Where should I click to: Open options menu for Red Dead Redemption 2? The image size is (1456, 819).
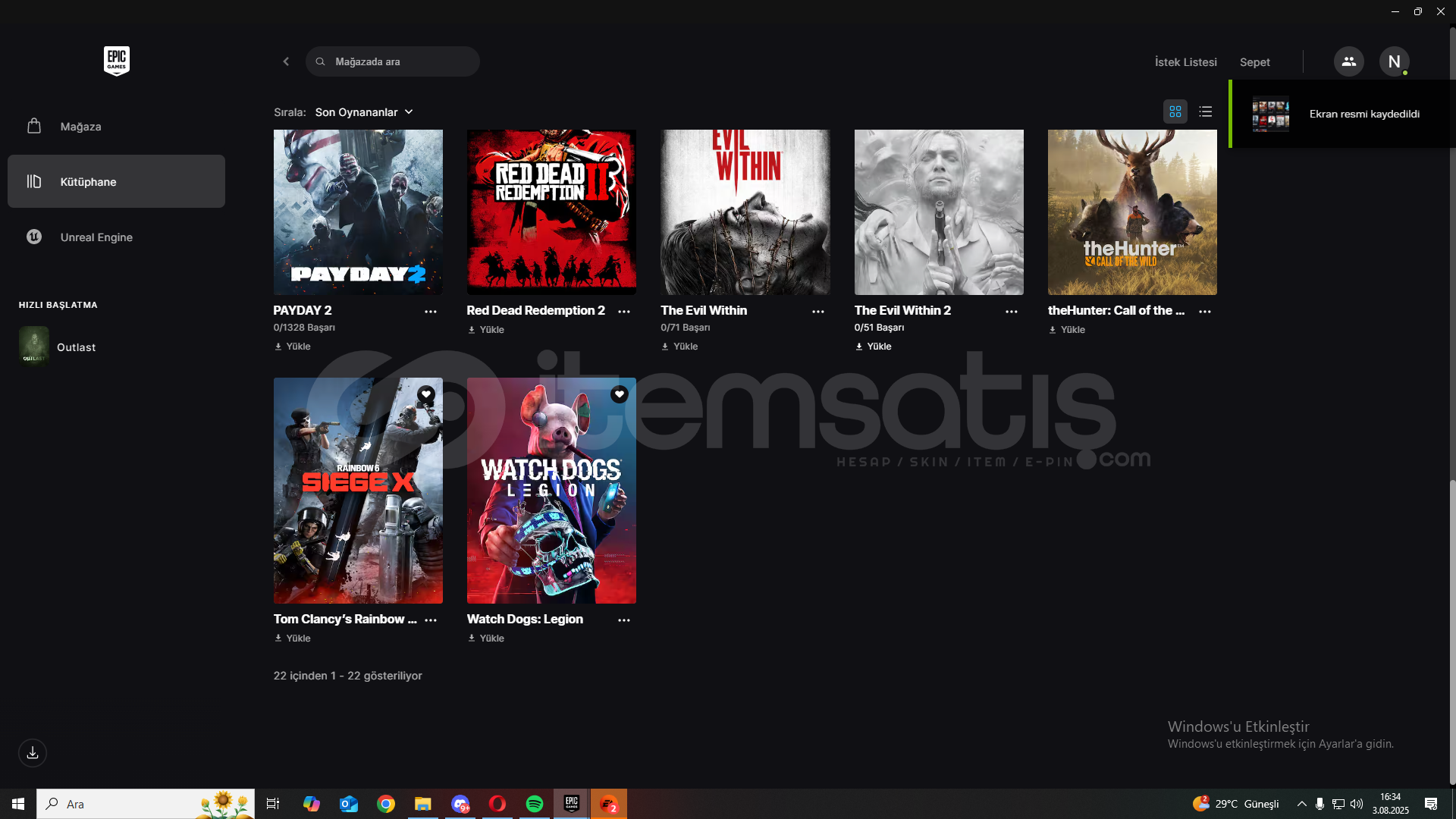pos(624,312)
